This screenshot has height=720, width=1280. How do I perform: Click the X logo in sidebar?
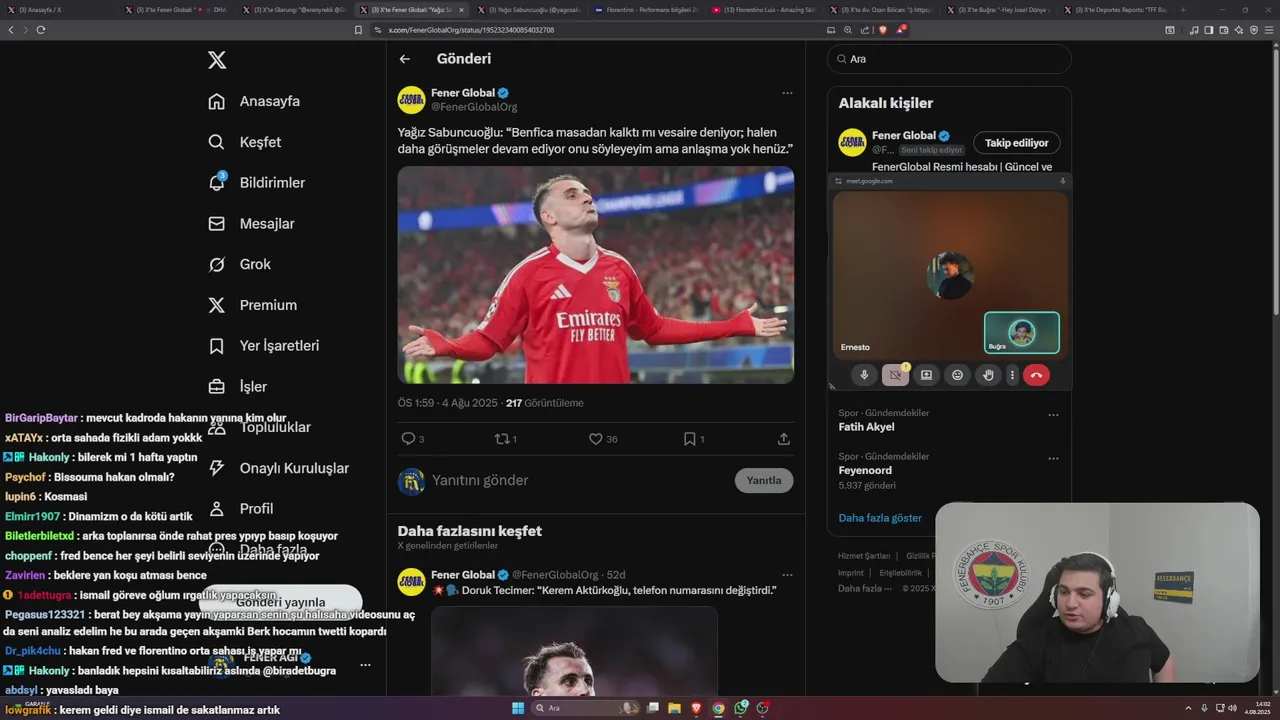217,60
